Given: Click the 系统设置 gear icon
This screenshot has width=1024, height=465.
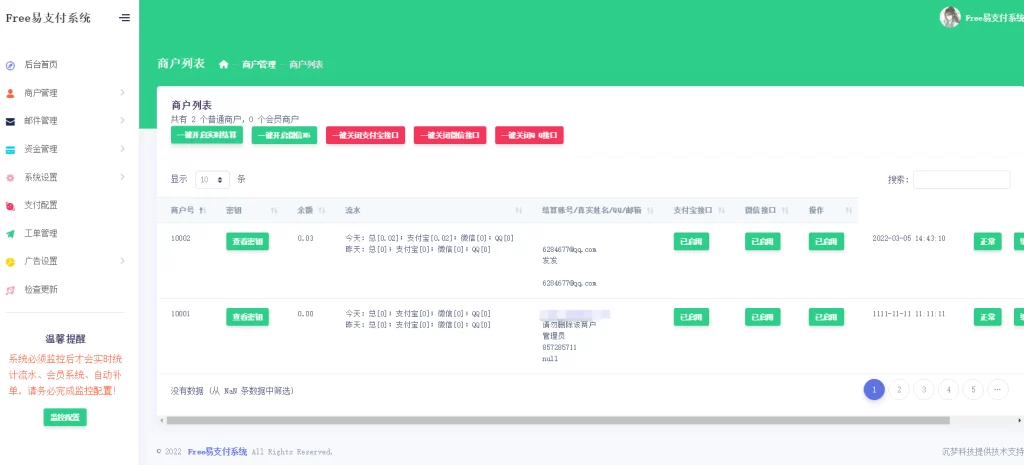Looking at the screenshot, I should [10, 177].
